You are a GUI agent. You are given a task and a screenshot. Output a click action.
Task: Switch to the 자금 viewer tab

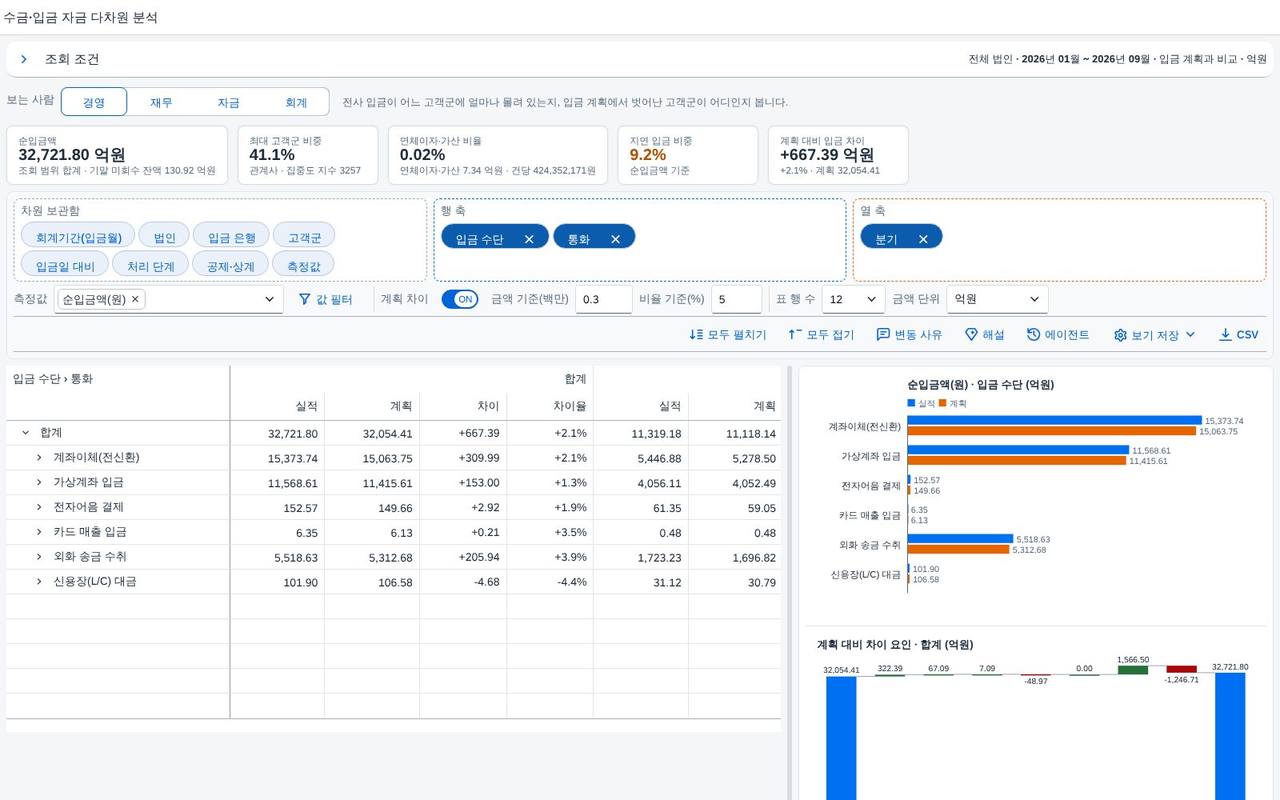[228, 102]
